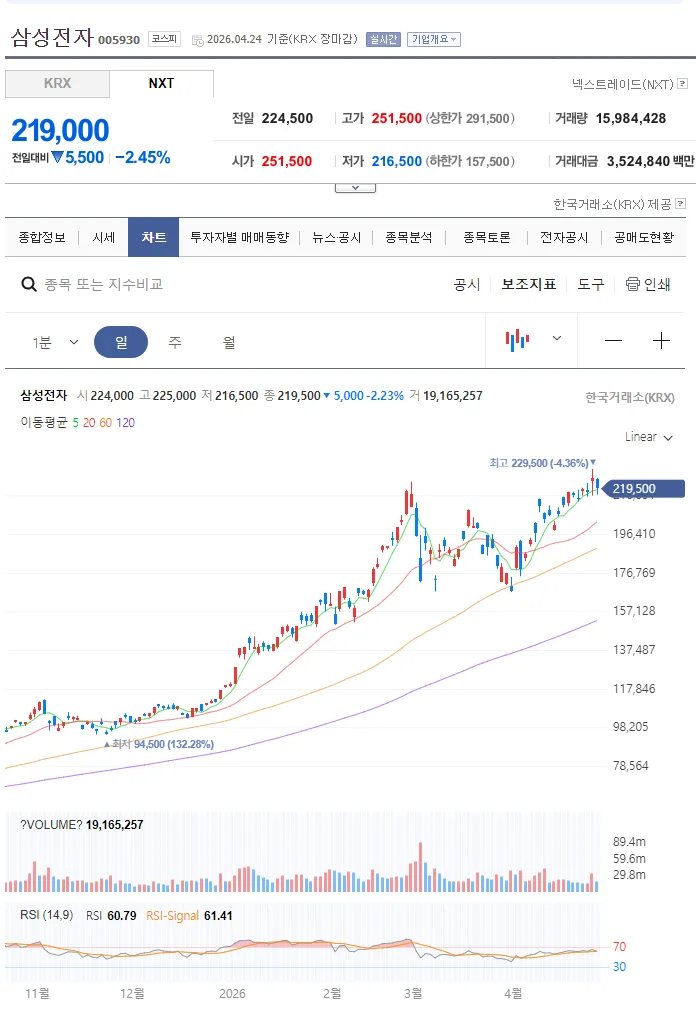Open the 종목분석 tab
696x1028 pixels.
click(408, 237)
